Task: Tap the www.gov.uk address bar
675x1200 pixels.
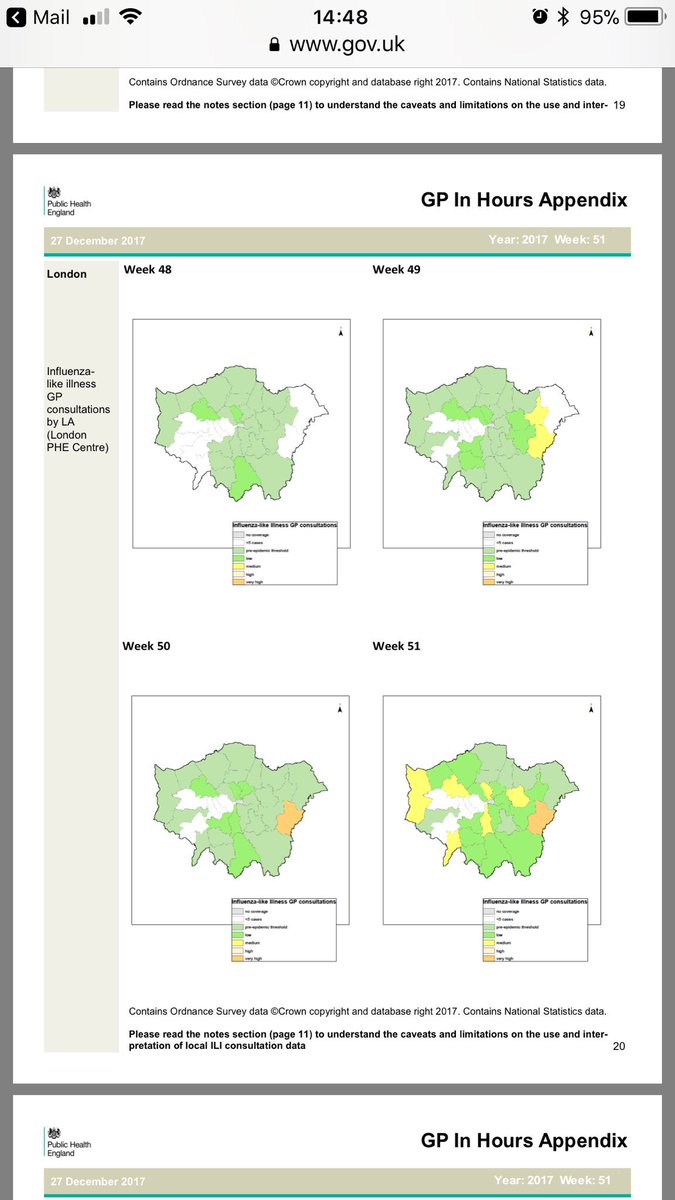Action: 337,45
